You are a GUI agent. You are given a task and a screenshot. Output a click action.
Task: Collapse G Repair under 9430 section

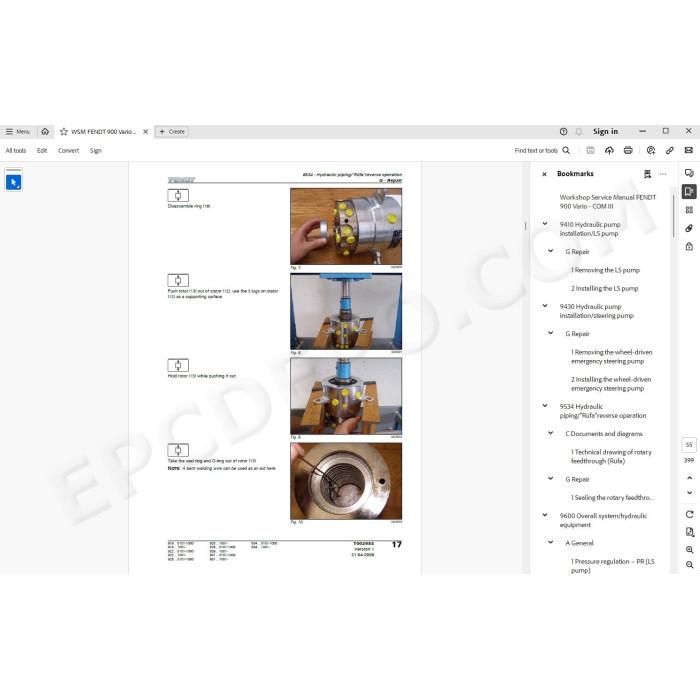(550, 333)
